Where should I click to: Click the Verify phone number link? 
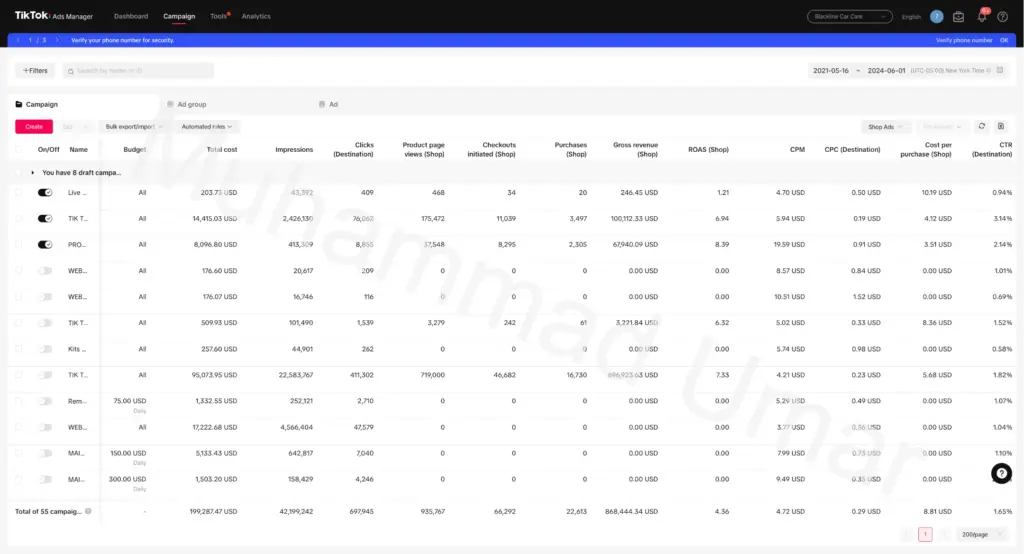point(964,40)
